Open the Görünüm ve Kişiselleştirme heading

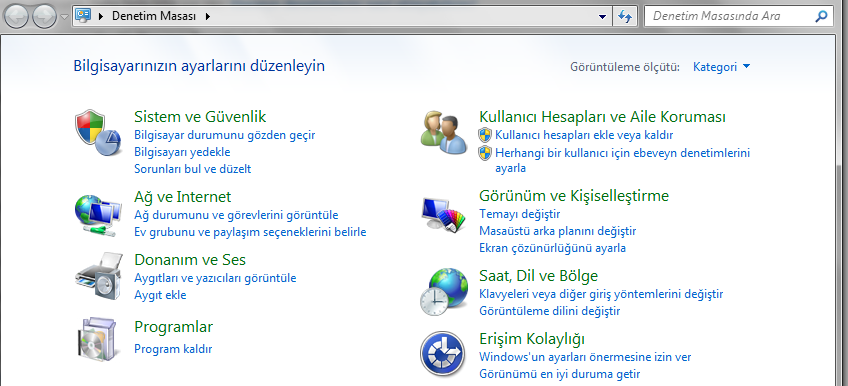coord(574,195)
